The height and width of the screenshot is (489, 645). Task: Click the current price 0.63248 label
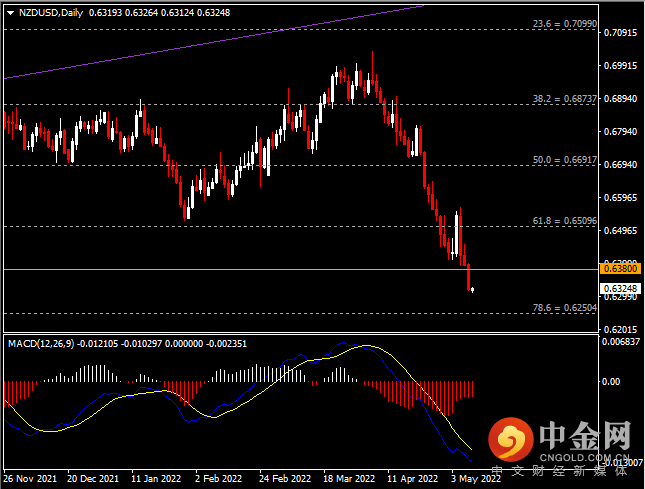615,287
